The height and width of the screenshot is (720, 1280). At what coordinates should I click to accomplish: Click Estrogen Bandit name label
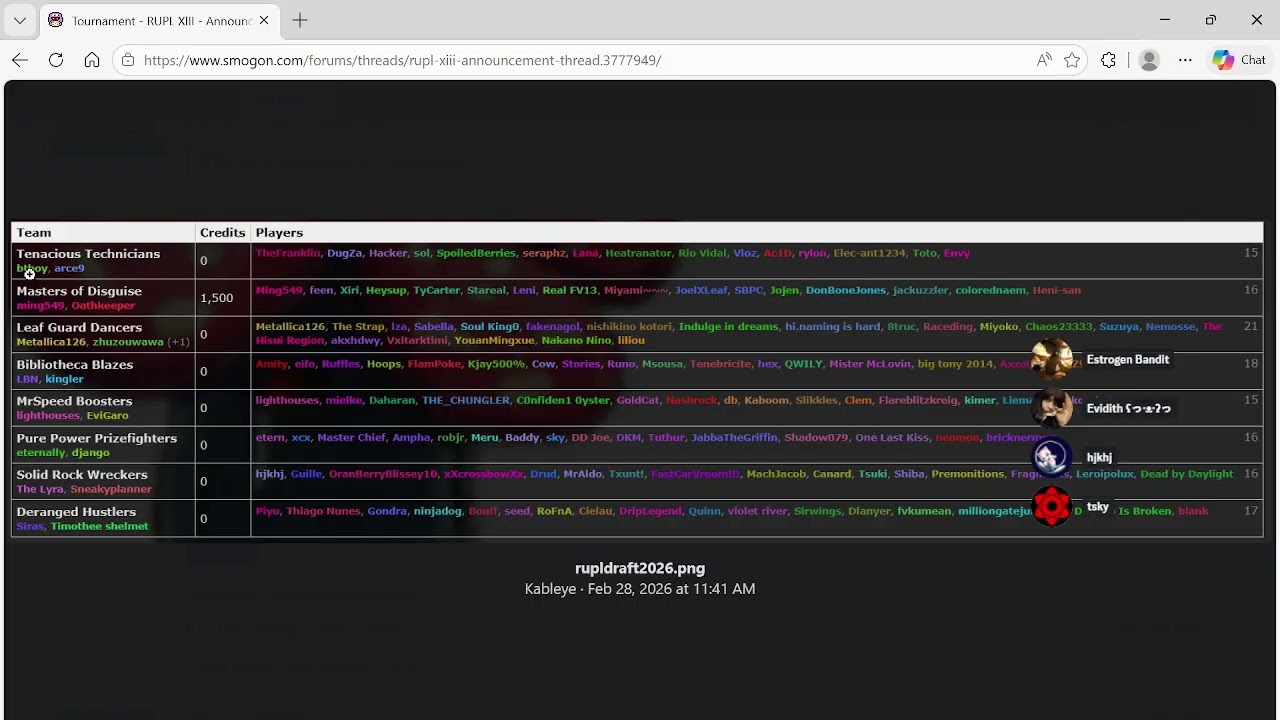click(x=1127, y=360)
